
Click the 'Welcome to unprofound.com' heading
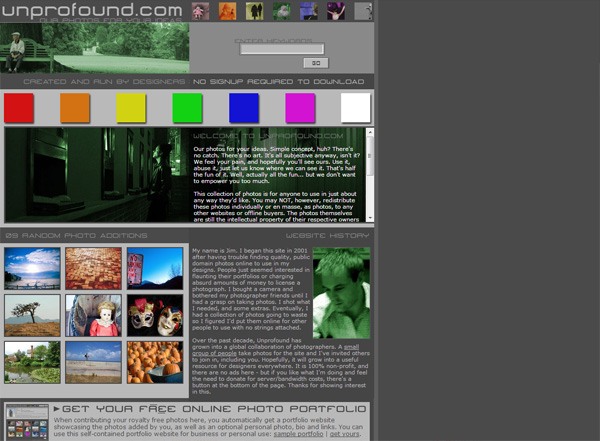pyautogui.click(x=268, y=136)
